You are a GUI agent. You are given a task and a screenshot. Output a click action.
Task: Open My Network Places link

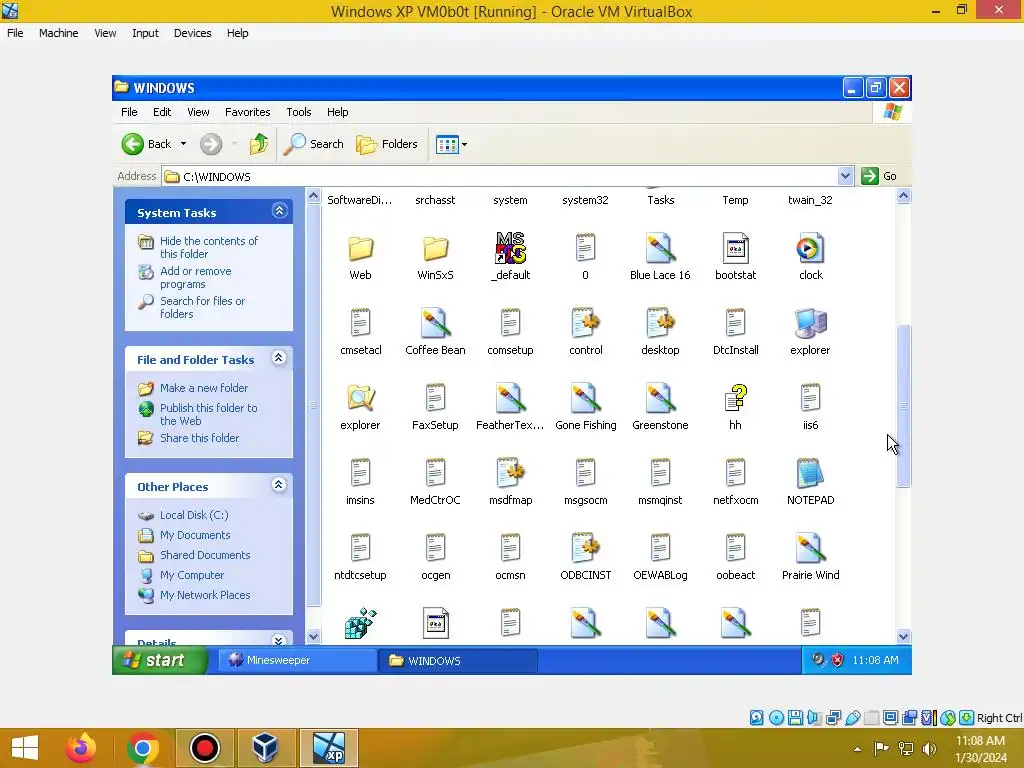tap(204, 595)
